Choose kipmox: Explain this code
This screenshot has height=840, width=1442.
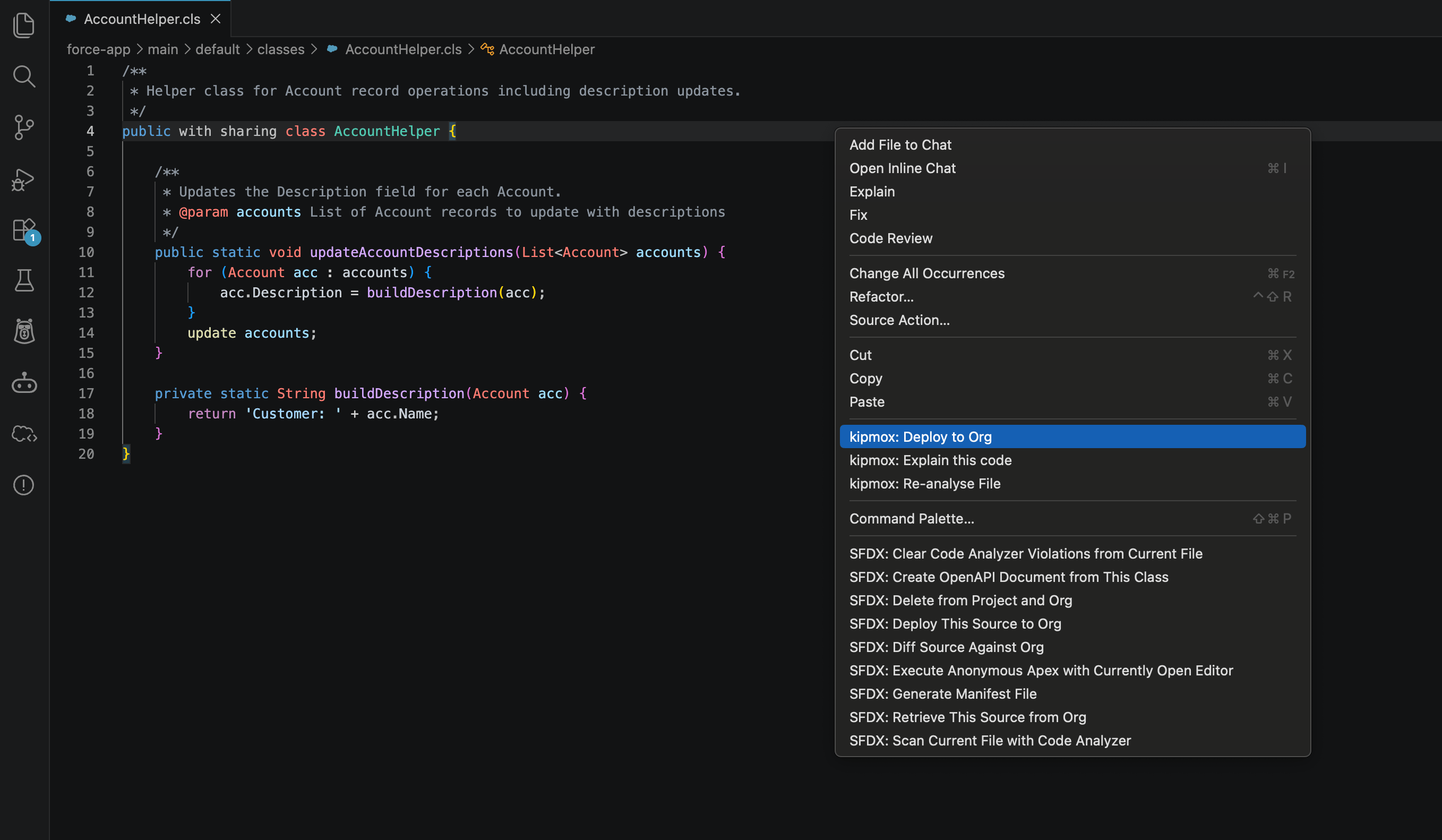click(x=1072, y=461)
